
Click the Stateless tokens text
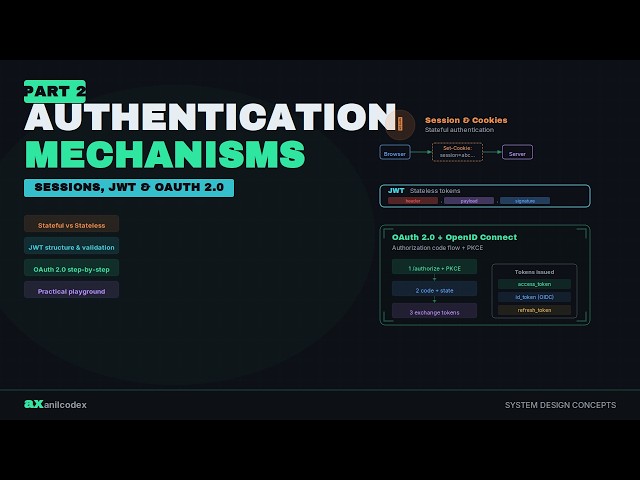click(435, 191)
